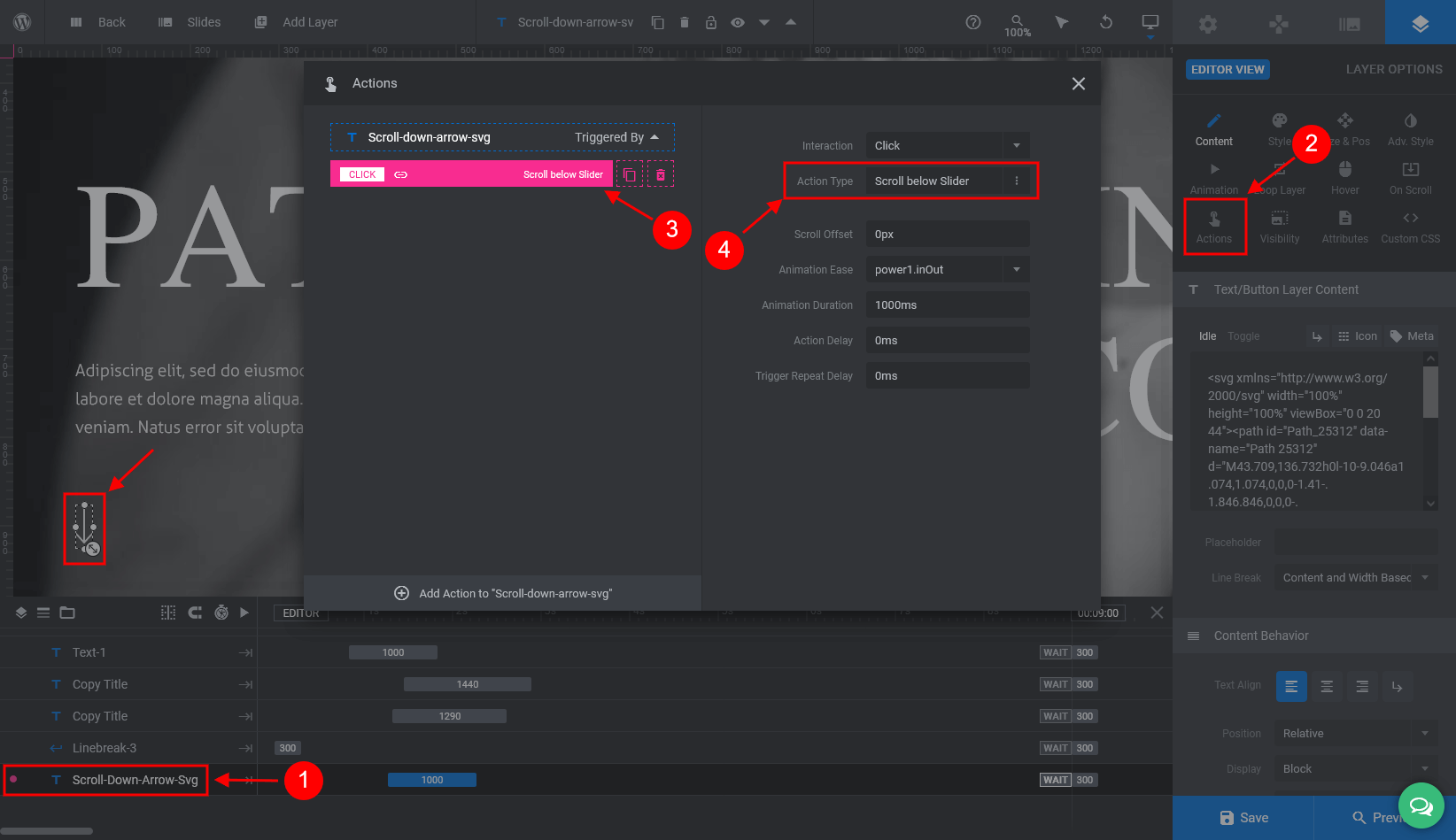This screenshot has width=1456, height=840.
Task: Open the navigation options tab
Action: coord(1279,24)
